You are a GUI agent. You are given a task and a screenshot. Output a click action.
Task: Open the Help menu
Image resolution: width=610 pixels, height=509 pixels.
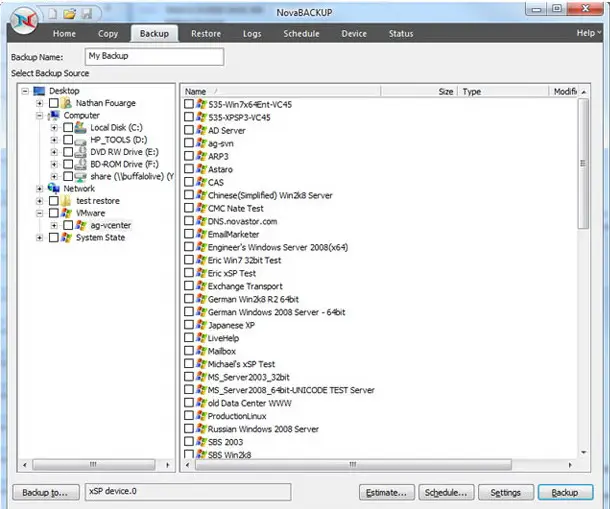pyautogui.click(x=589, y=33)
